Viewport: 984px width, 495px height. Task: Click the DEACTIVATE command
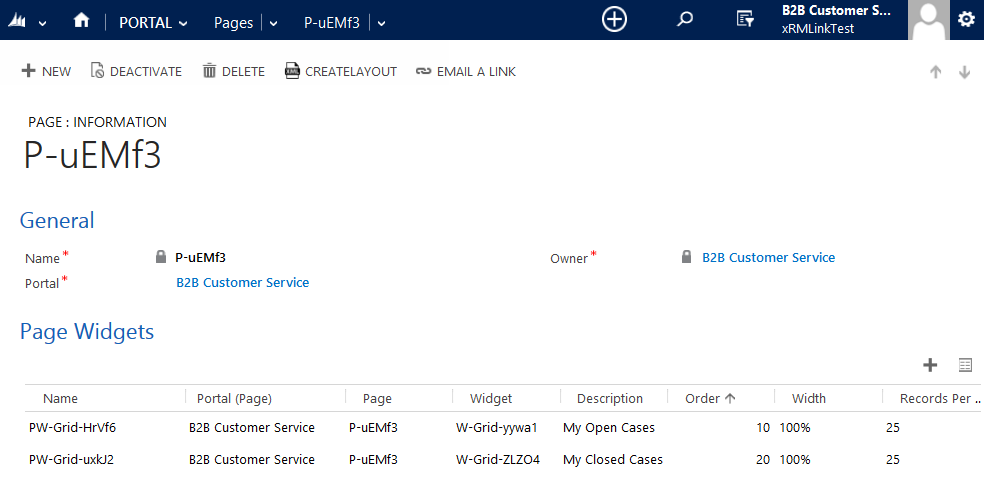pos(136,72)
